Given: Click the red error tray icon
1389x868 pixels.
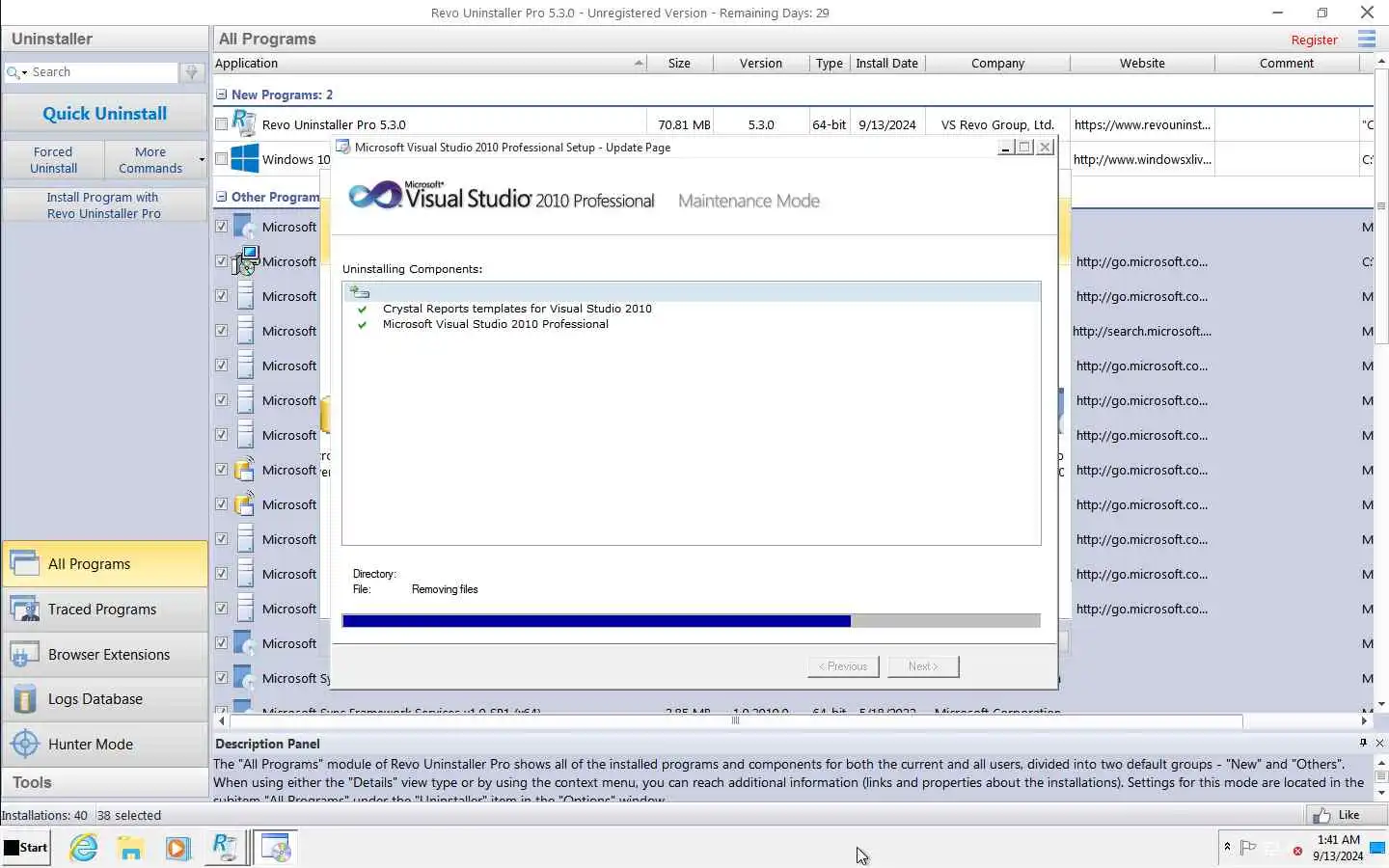Looking at the screenshot, I should (x=1297, y=851).
